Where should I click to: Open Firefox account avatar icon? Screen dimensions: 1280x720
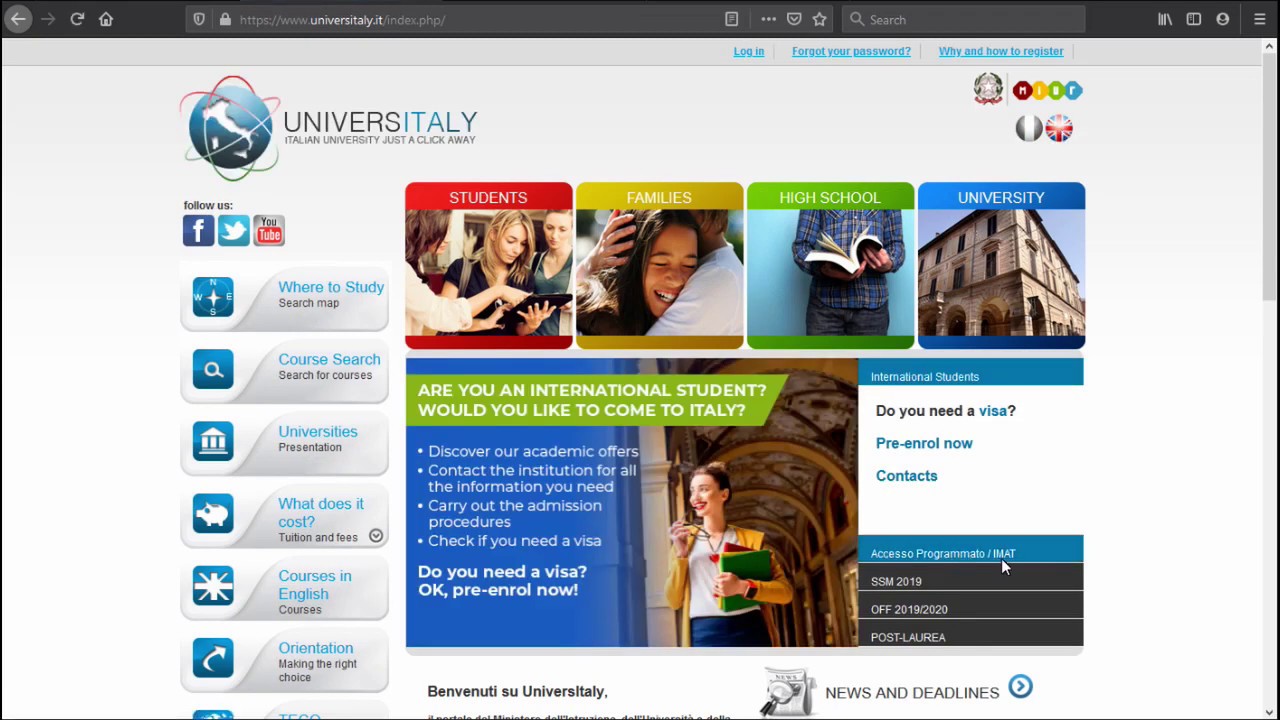click(1223, 19)
